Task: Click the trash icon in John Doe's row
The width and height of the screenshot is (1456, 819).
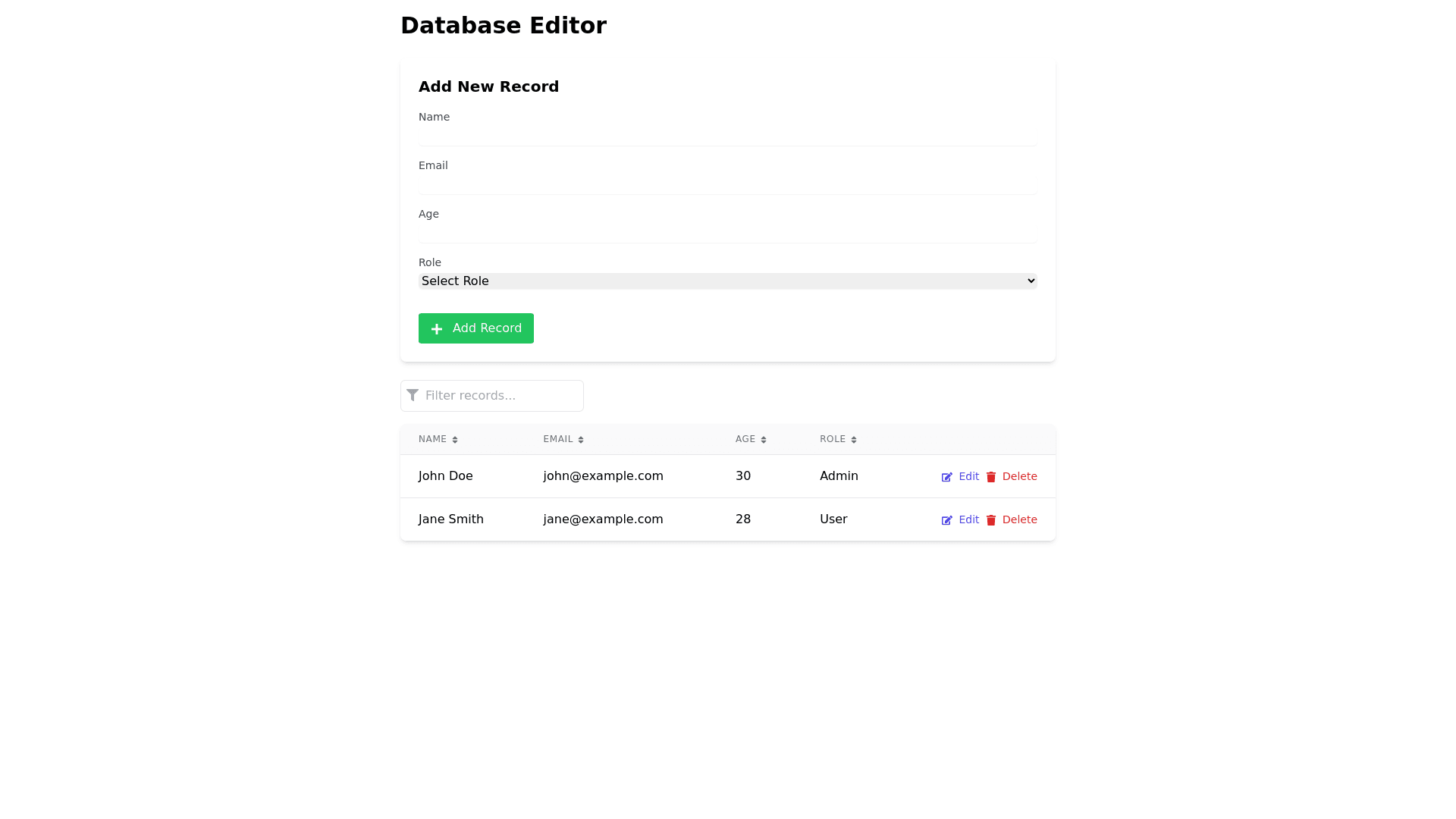Action: [990, 477]
